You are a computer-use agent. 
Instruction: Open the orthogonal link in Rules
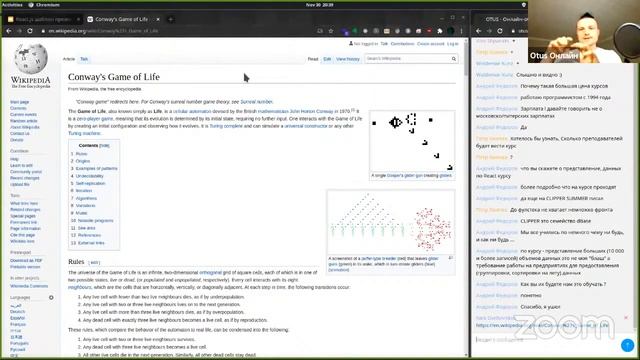210,272
